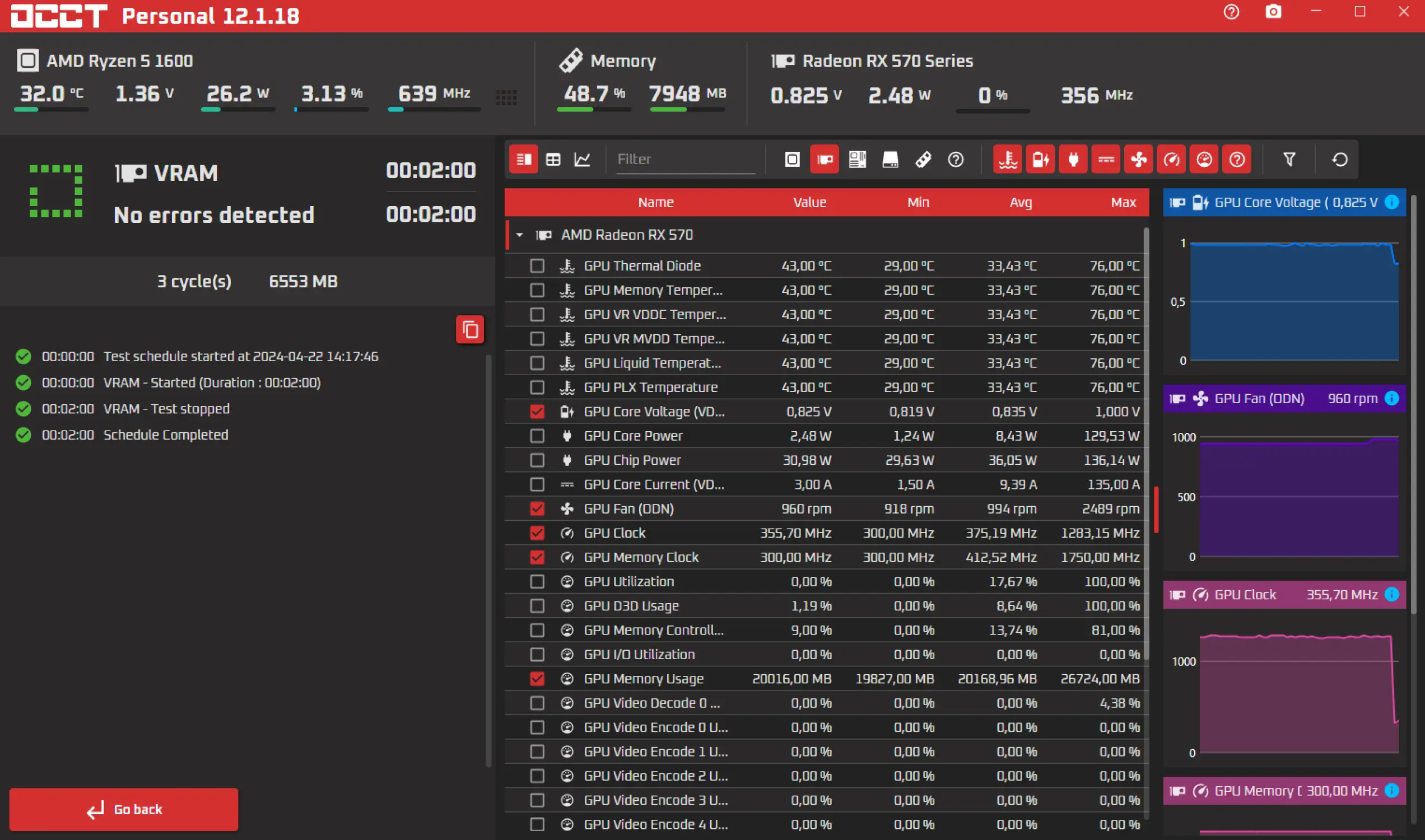1425x840 pixels.
Task: Open GPU Core Voltage graph info button
Action: 1391,202
